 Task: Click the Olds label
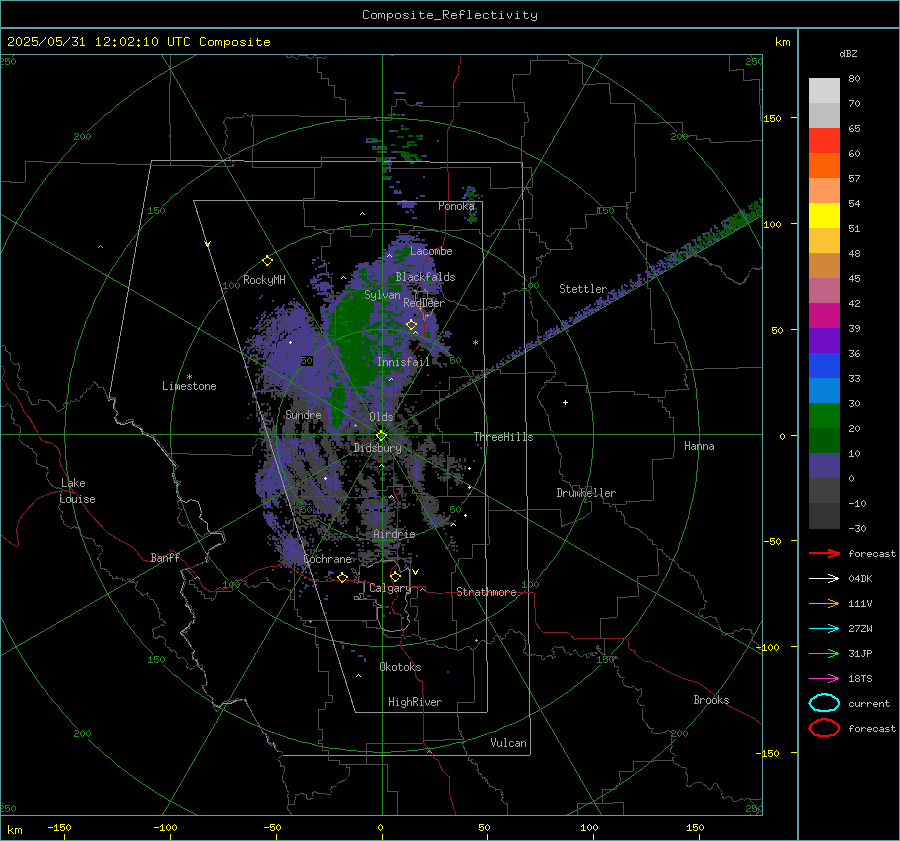(381, 417)
